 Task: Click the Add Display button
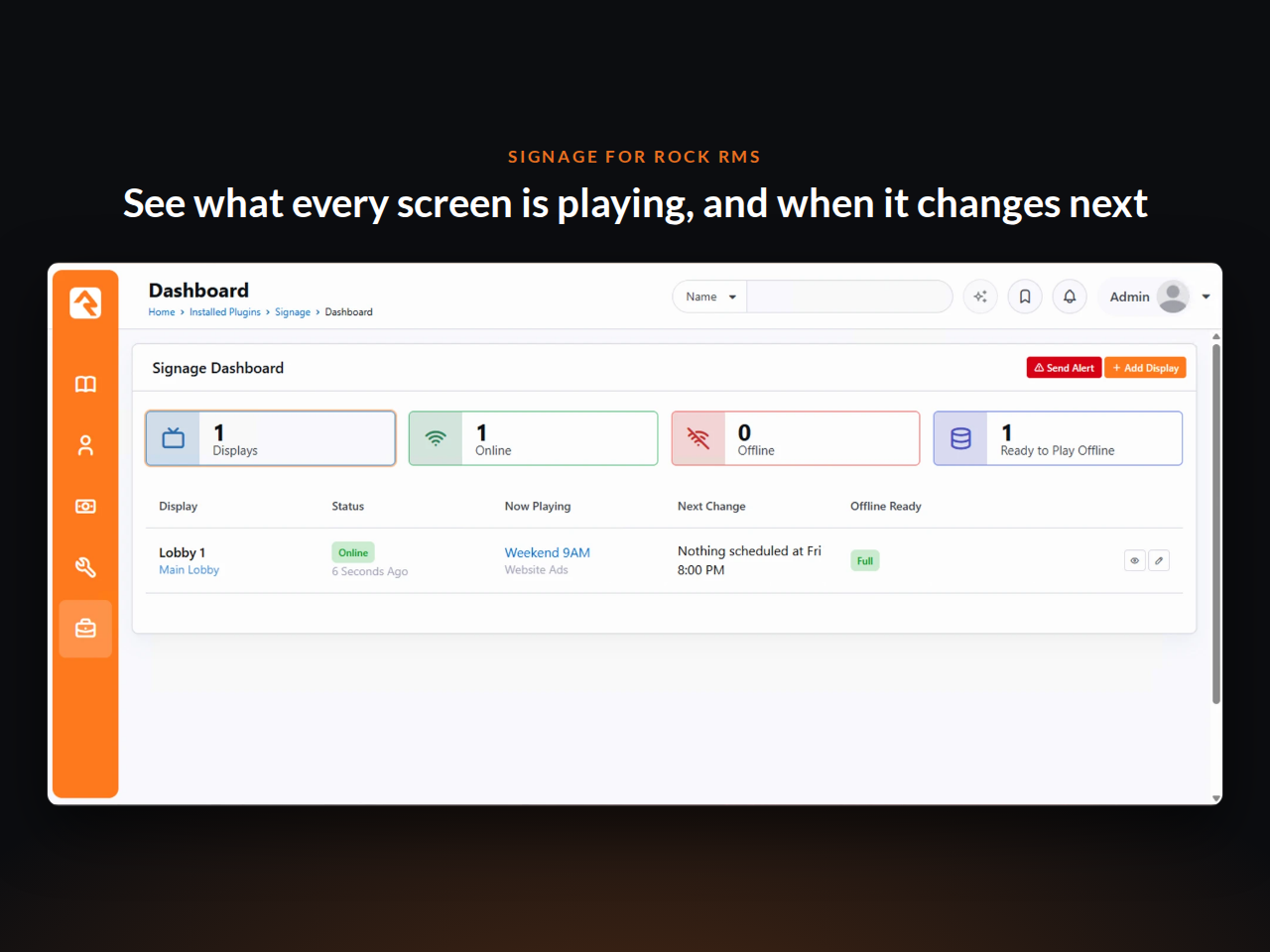click(1145, 368)
